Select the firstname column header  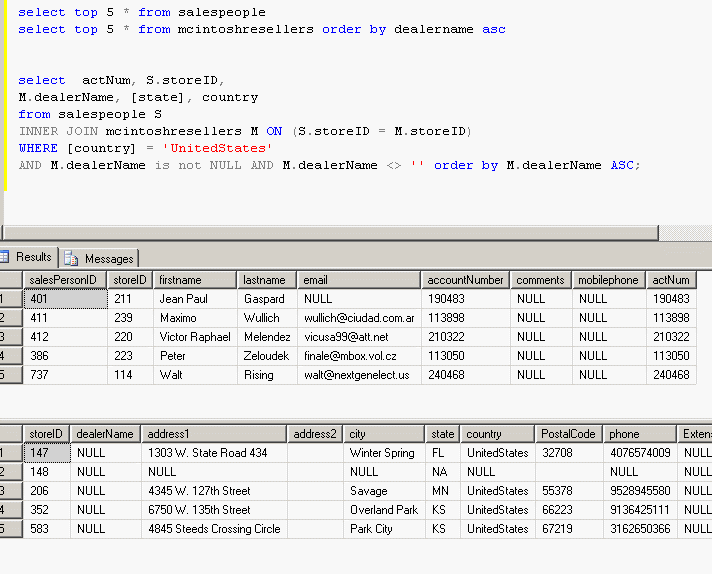click(x=195, y=280)
